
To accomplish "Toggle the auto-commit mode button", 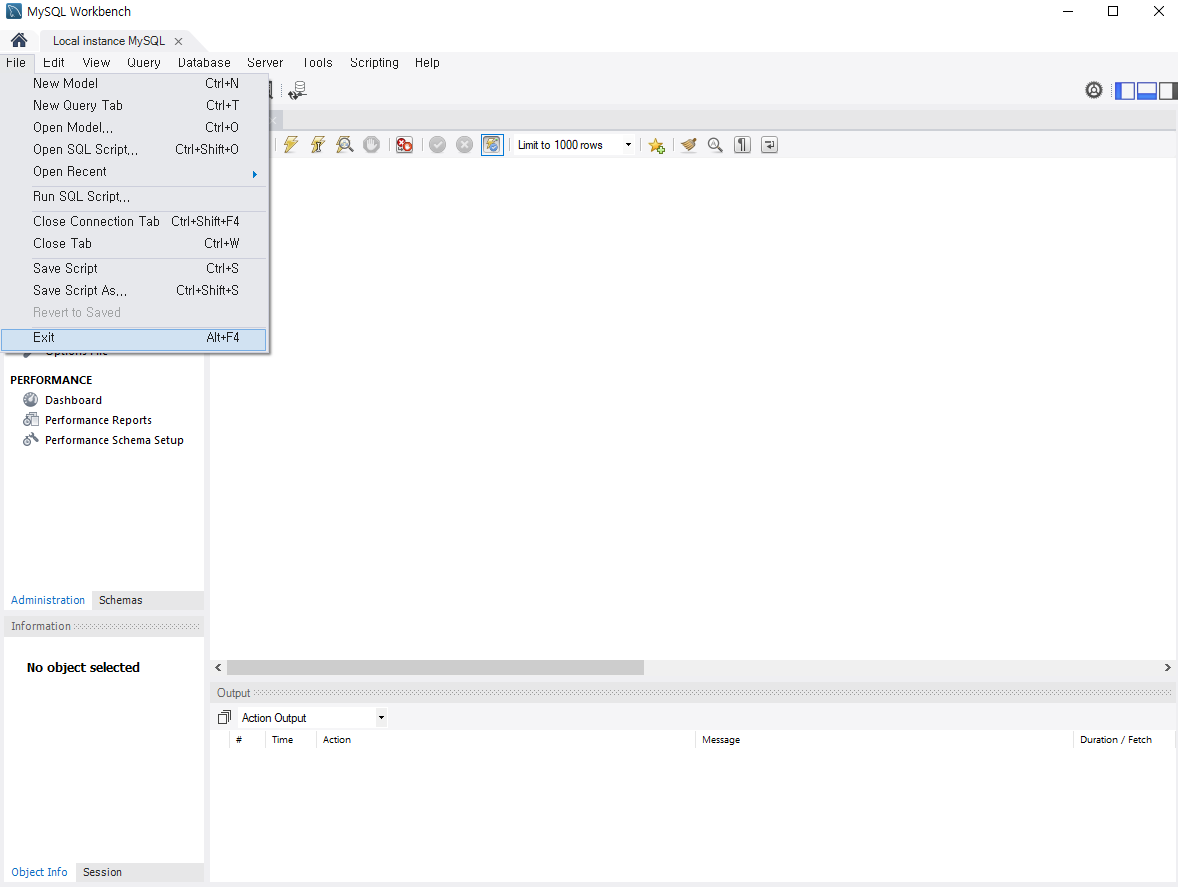I will [x=492, y=145].
